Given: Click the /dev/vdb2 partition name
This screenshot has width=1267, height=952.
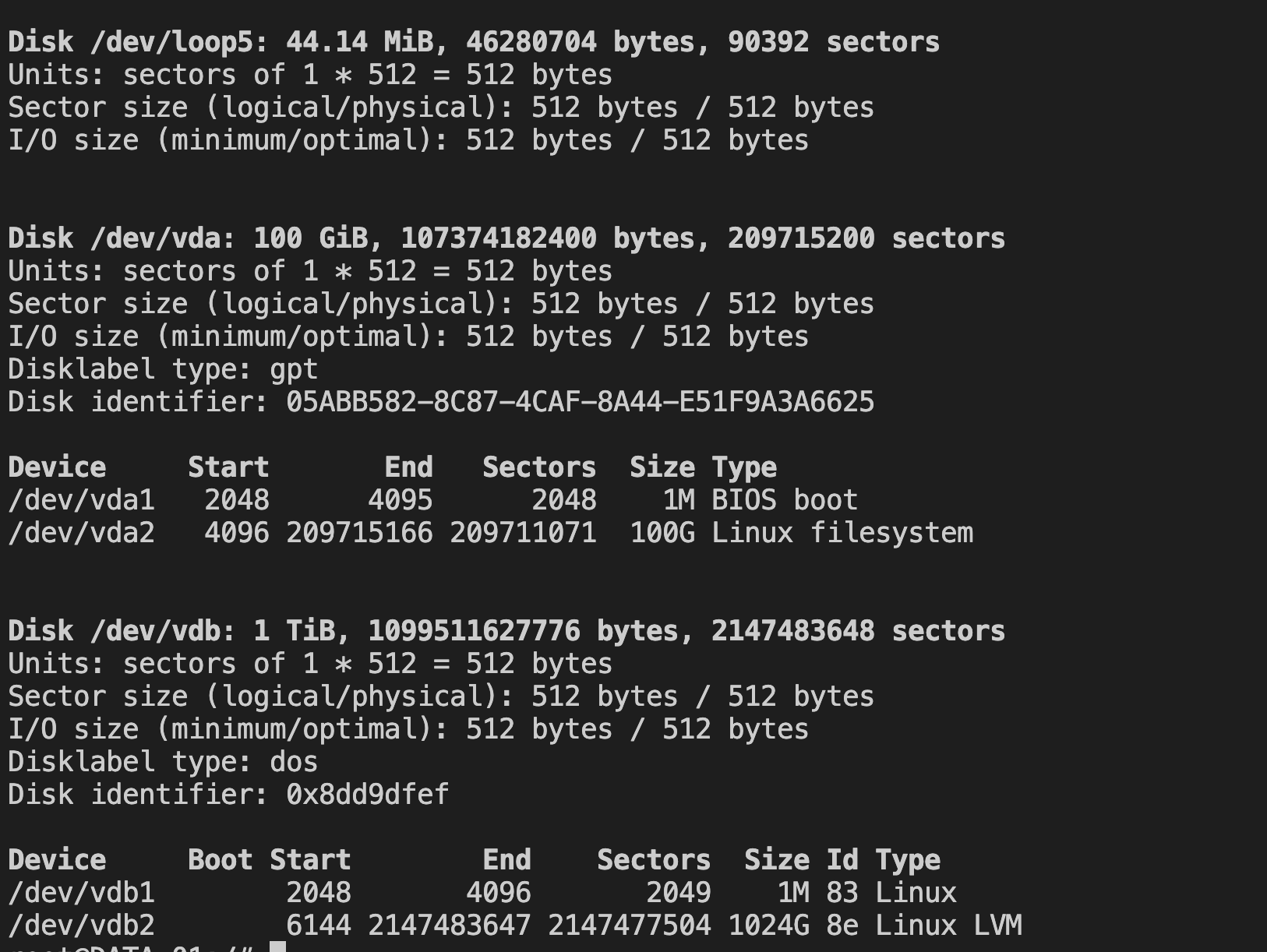Looking at the screenshot, I should click(81, 926).
